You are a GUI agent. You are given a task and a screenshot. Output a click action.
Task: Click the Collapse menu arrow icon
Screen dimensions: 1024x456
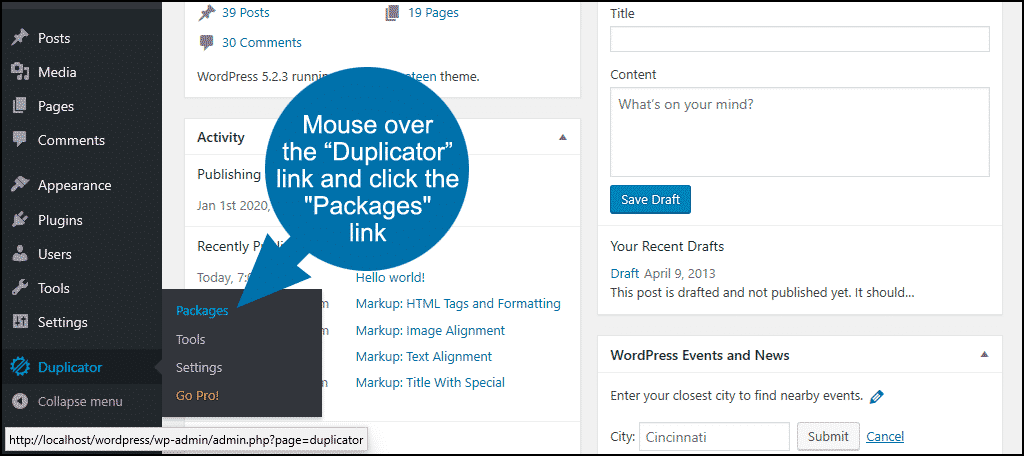(20, 401)
